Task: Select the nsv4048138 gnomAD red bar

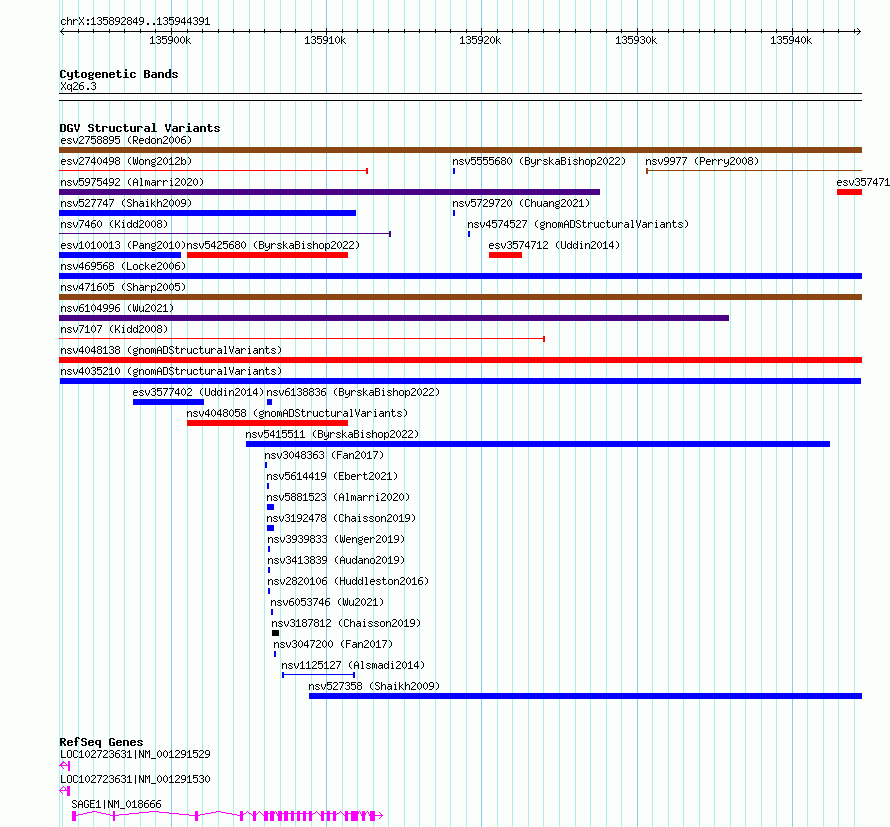Action: 460,360
